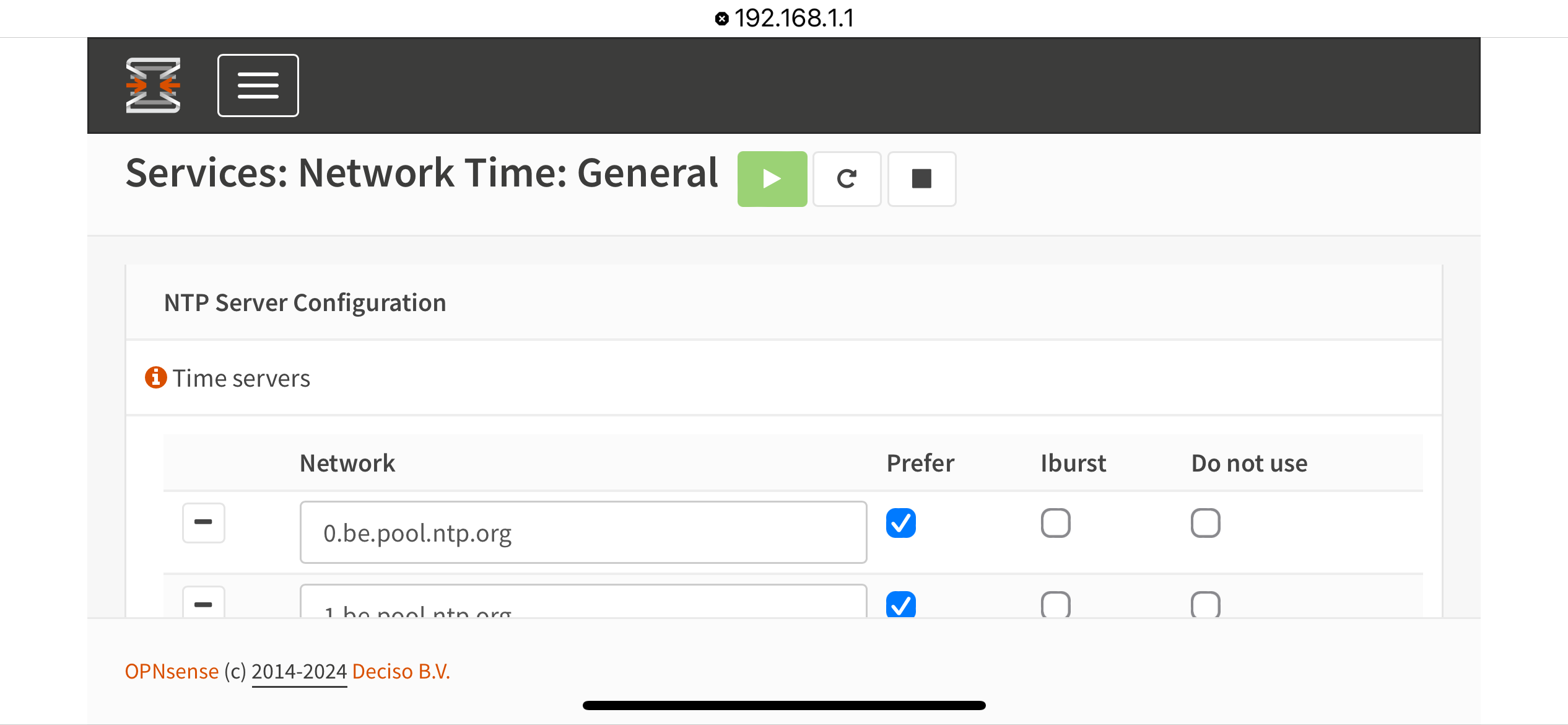Remove the 0.be.pool.ntp.org server row
The height and width of the screenshot is (725, 1568).
(203, 522)
